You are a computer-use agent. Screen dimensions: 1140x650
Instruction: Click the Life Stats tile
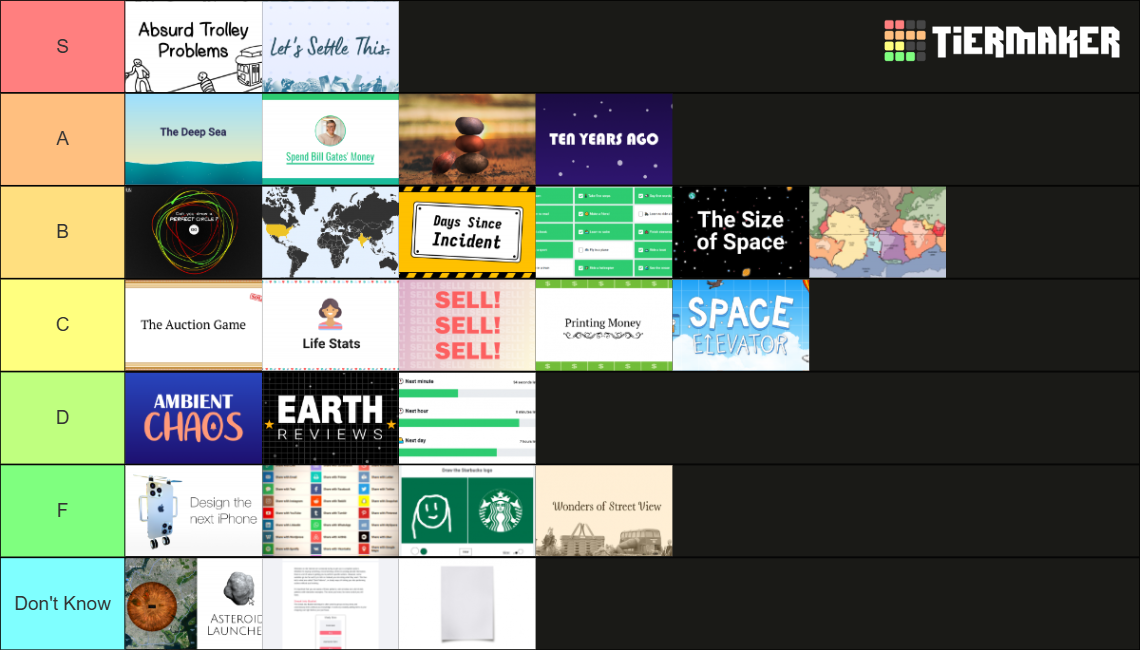pos(330,325)
